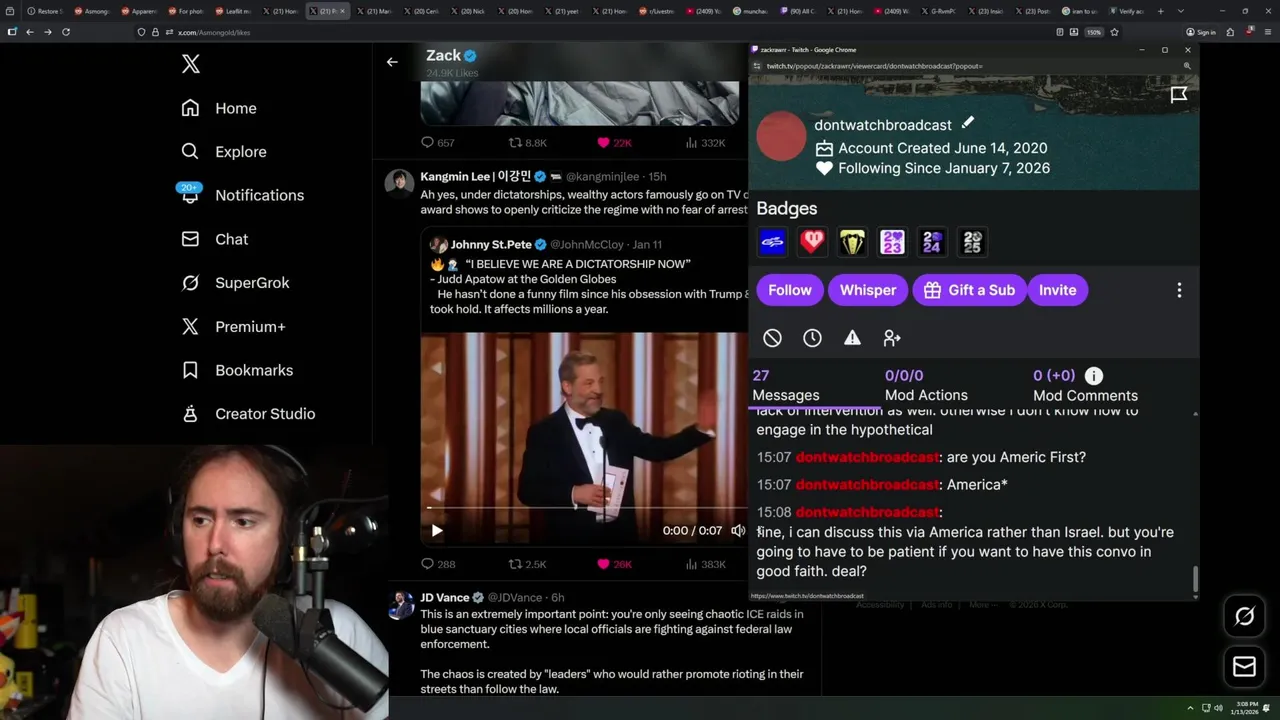The image size is (1280, 720).
Task: Click the Grok floating icon
Action: pos(1244,616)
